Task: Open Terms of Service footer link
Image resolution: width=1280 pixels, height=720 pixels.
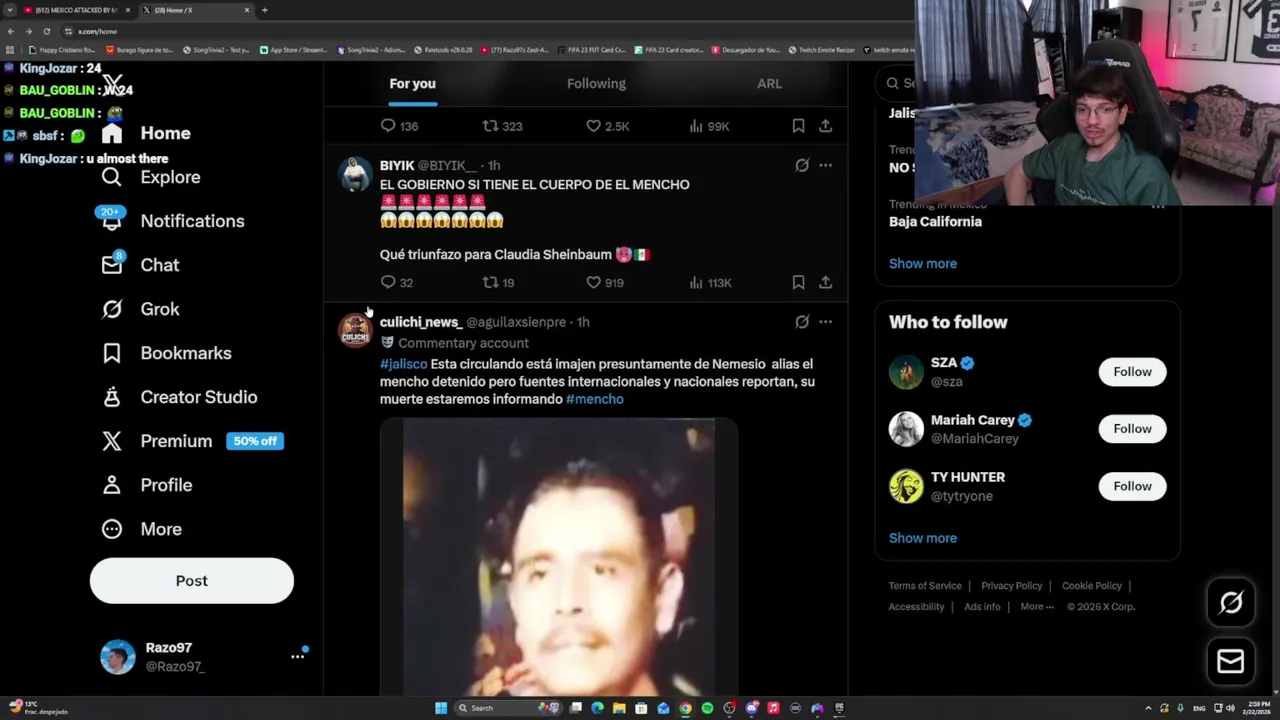Action: 925,586
